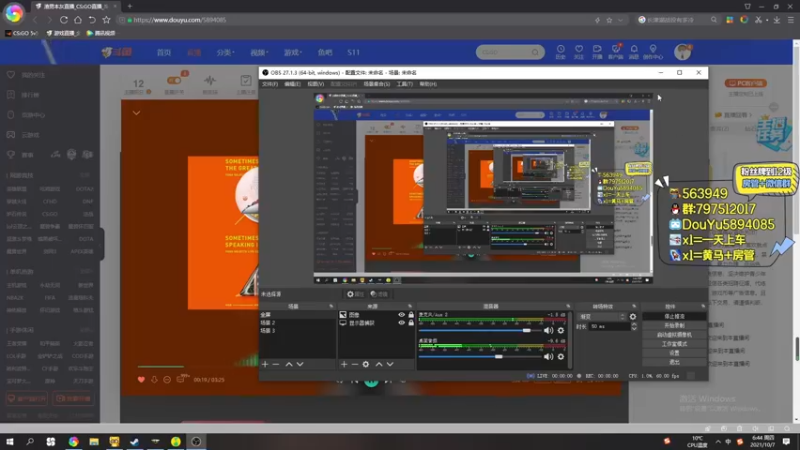Screen dimensions: 800x450
Task: Select 场景 2 in OBS scenes list
Action: click(297, 323)
